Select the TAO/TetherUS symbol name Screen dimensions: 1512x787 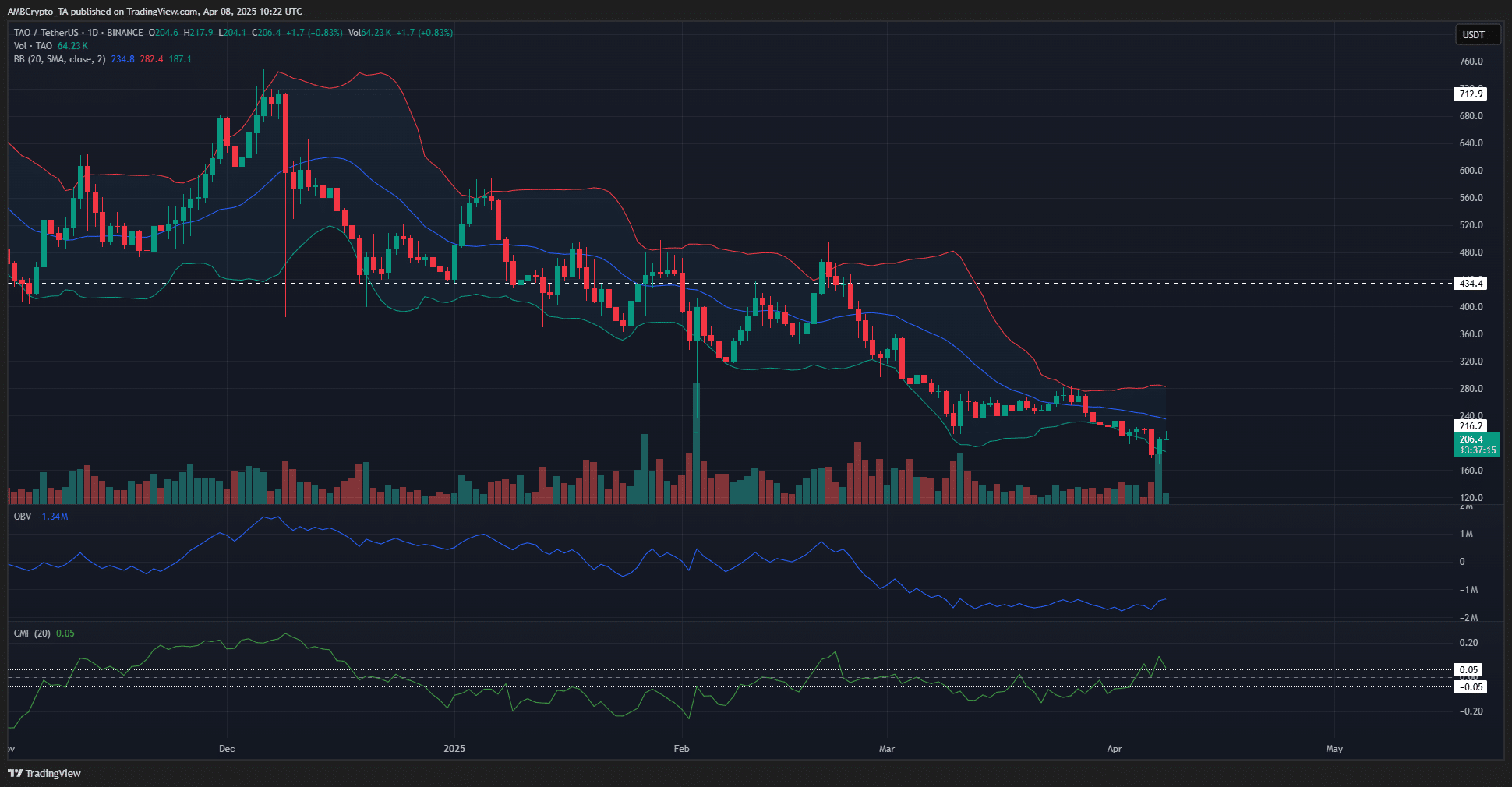point(47,34)
